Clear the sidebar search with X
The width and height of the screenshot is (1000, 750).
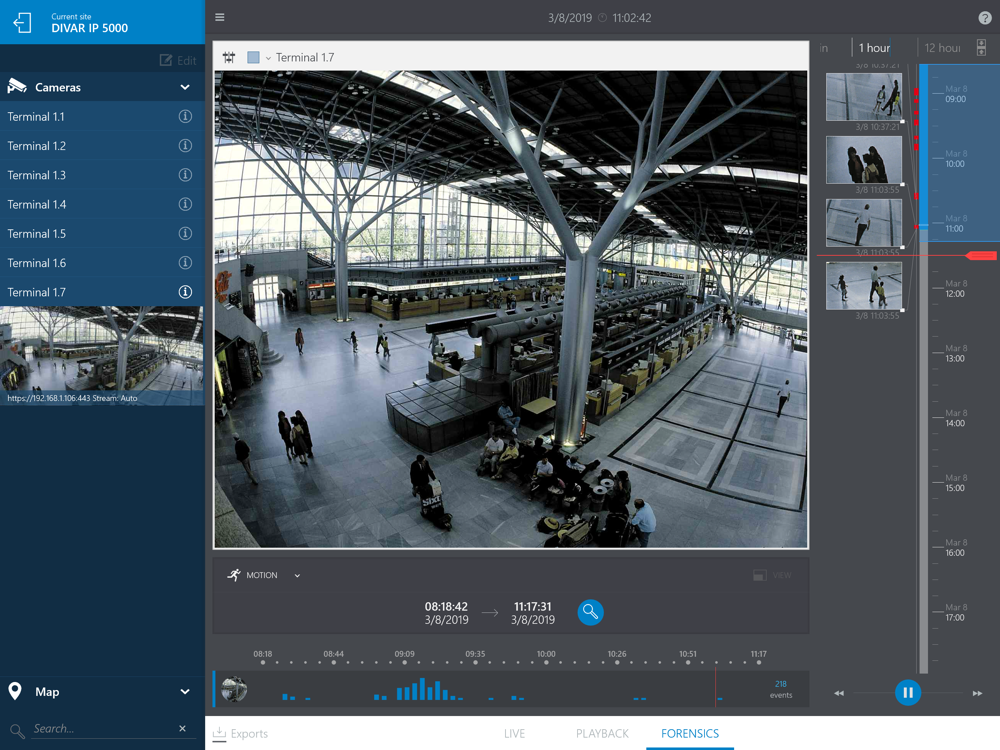click(182, 728)
